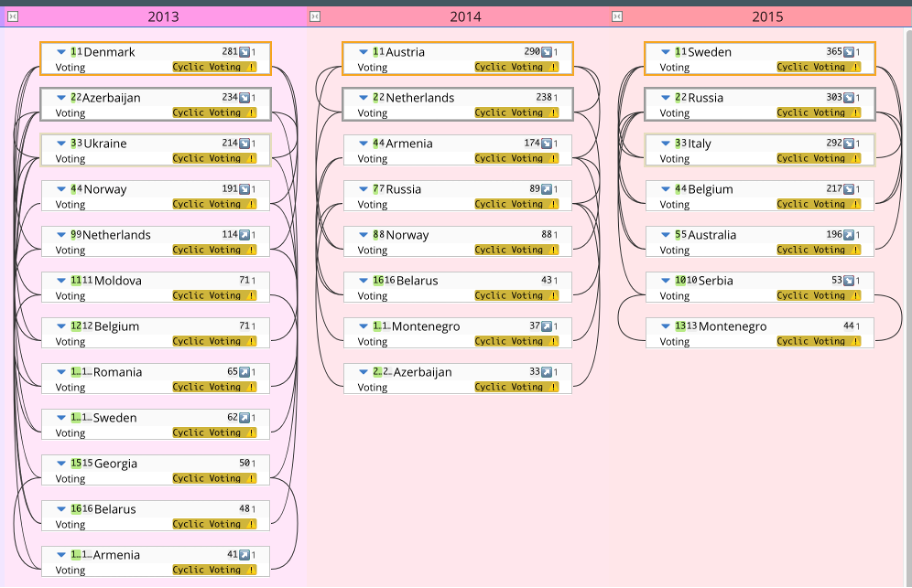Click the trend arrow icon beside Norway's 191 score
912x588 pixels.
tap(244, 189)
